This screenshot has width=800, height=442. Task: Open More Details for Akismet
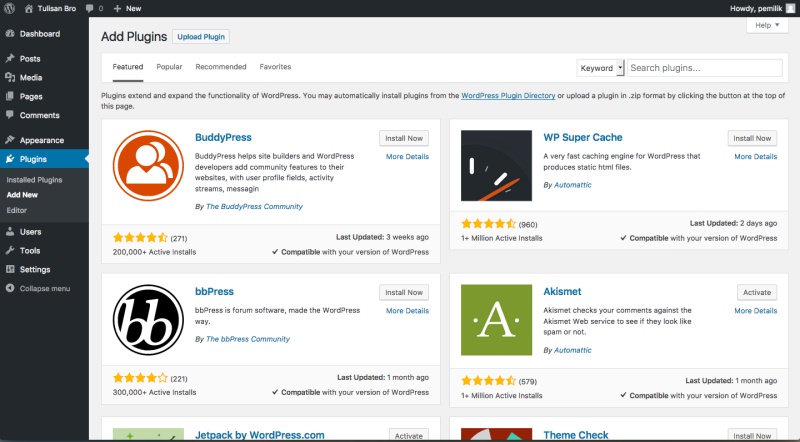pyautogui.click(x=756, y=311)
